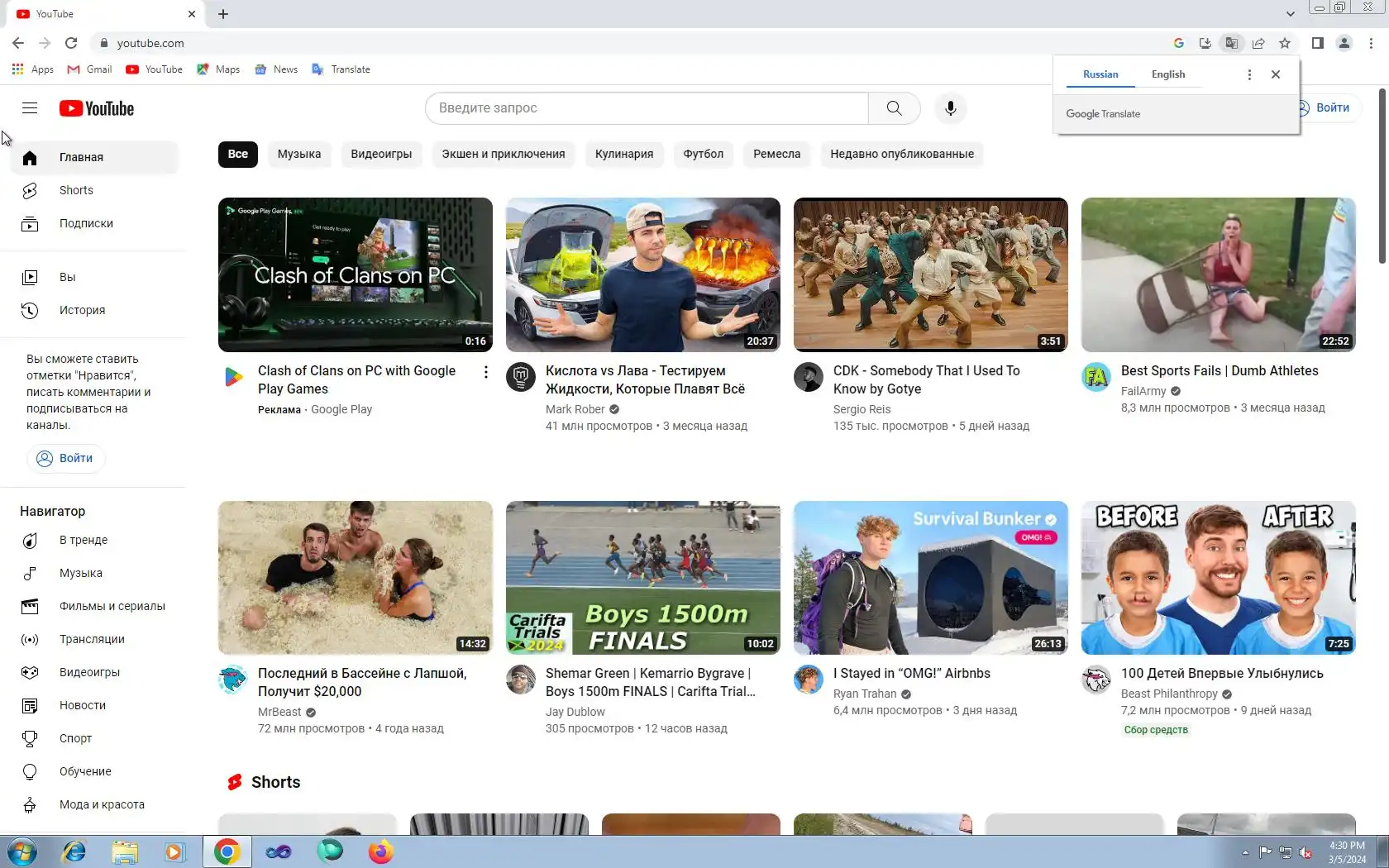
Task: Share this page using the share icon
Action: tap(1258, 43)
